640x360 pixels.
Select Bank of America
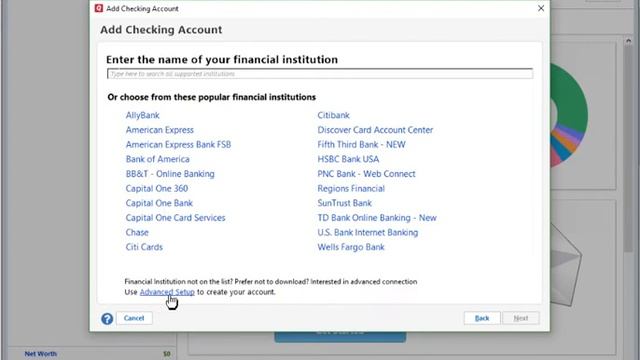click(158, 159)
